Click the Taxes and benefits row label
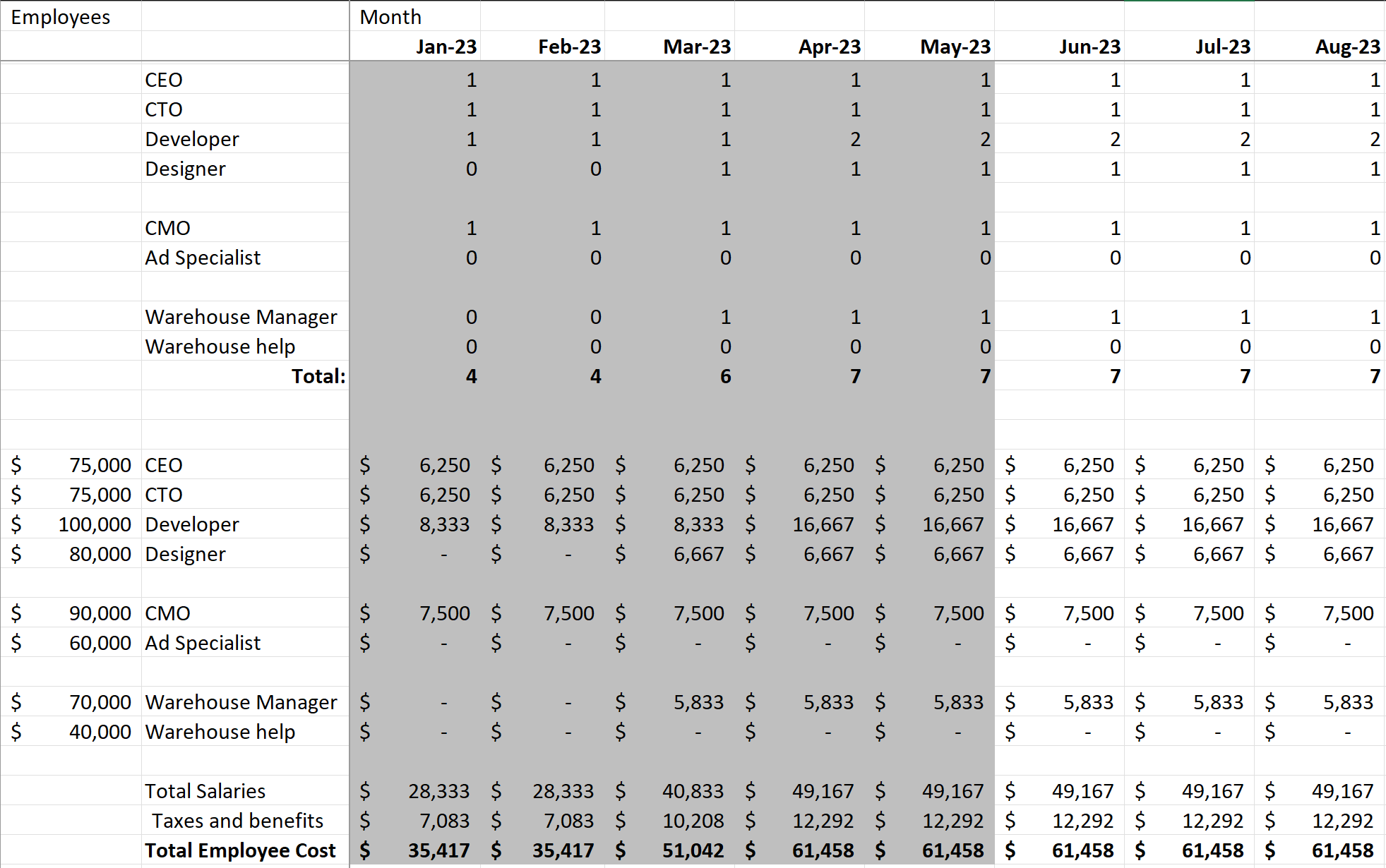 pyautogui.click(x=245, y=820)
